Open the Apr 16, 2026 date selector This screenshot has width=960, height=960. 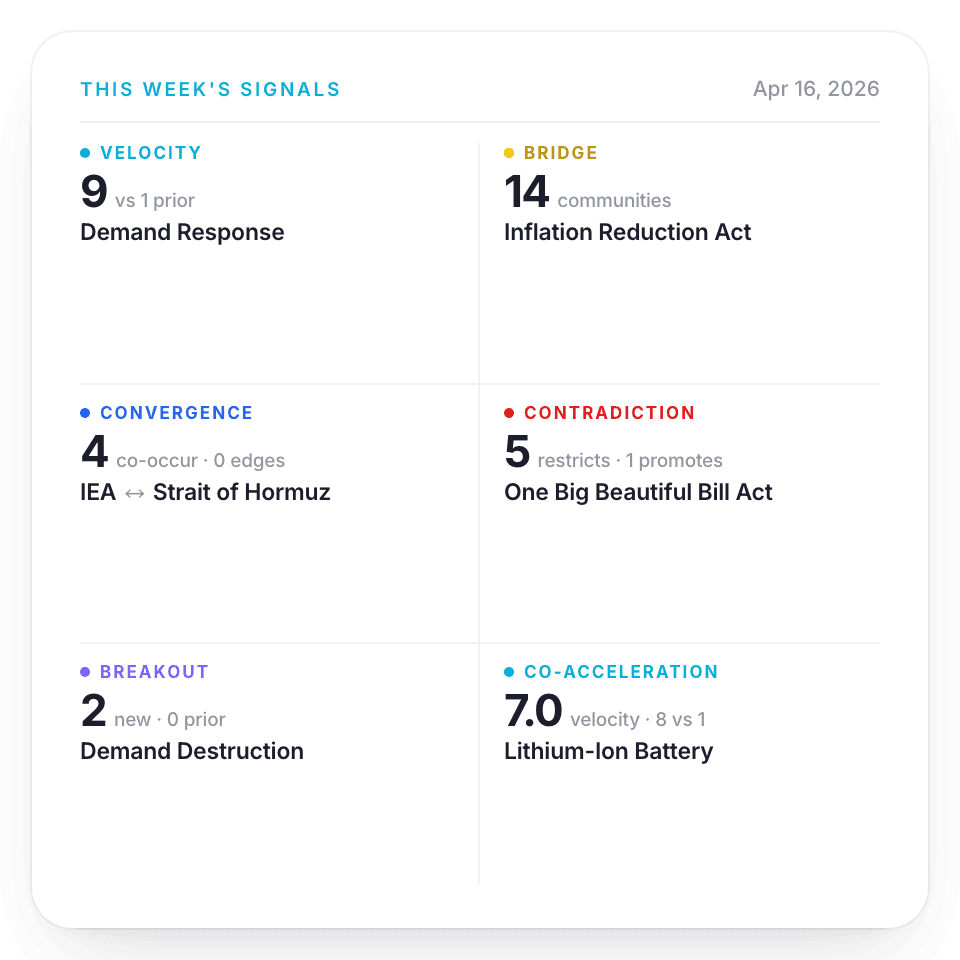(817, 88)
